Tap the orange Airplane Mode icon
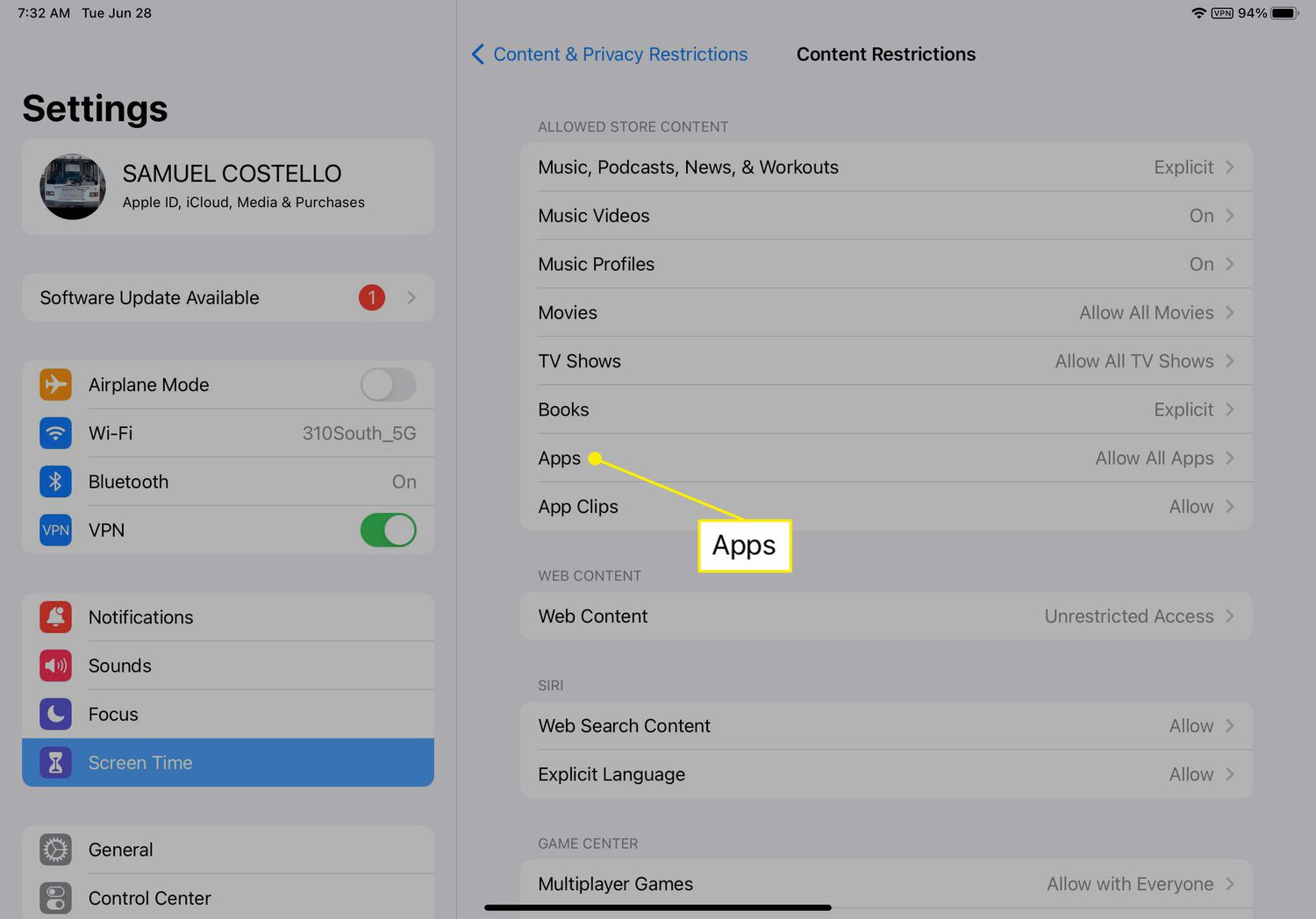The height and width of the screenshot is (919, 1316). pos(55,385)
